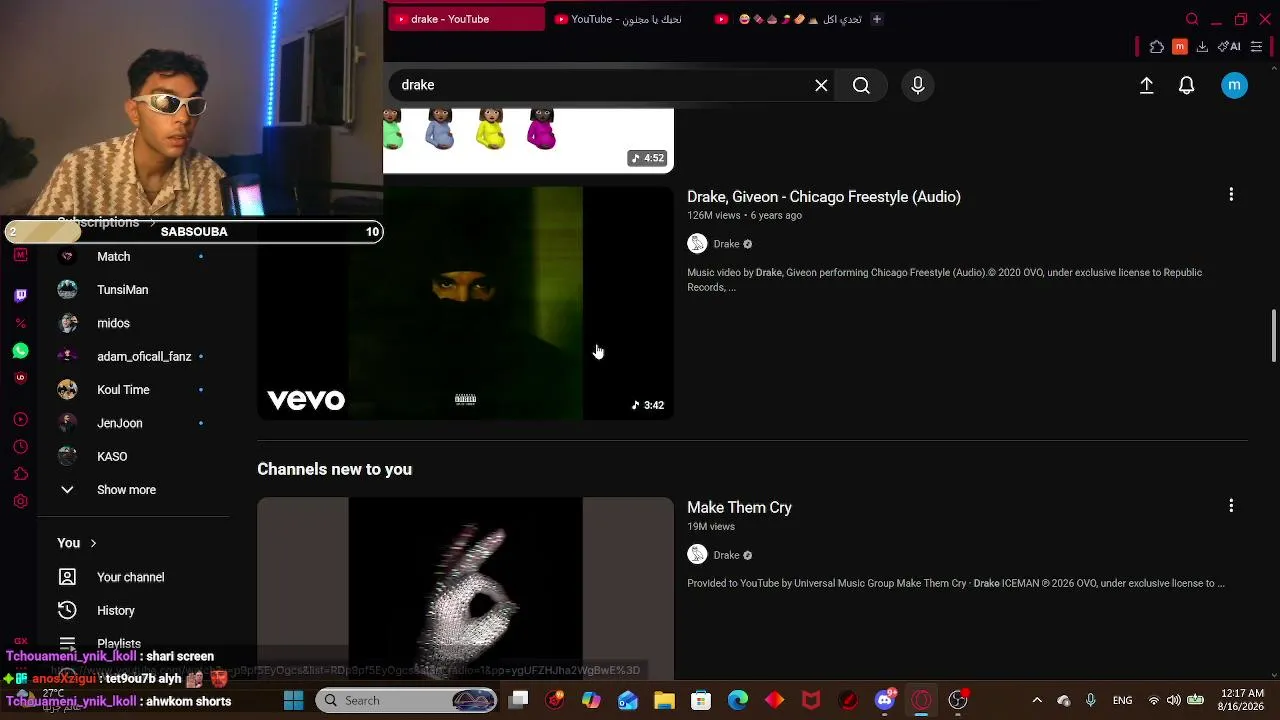The height and width of the screenshot is (720, 1280).
Task: Open browser sidebar settings gear
Action: (x=20, y=502)
